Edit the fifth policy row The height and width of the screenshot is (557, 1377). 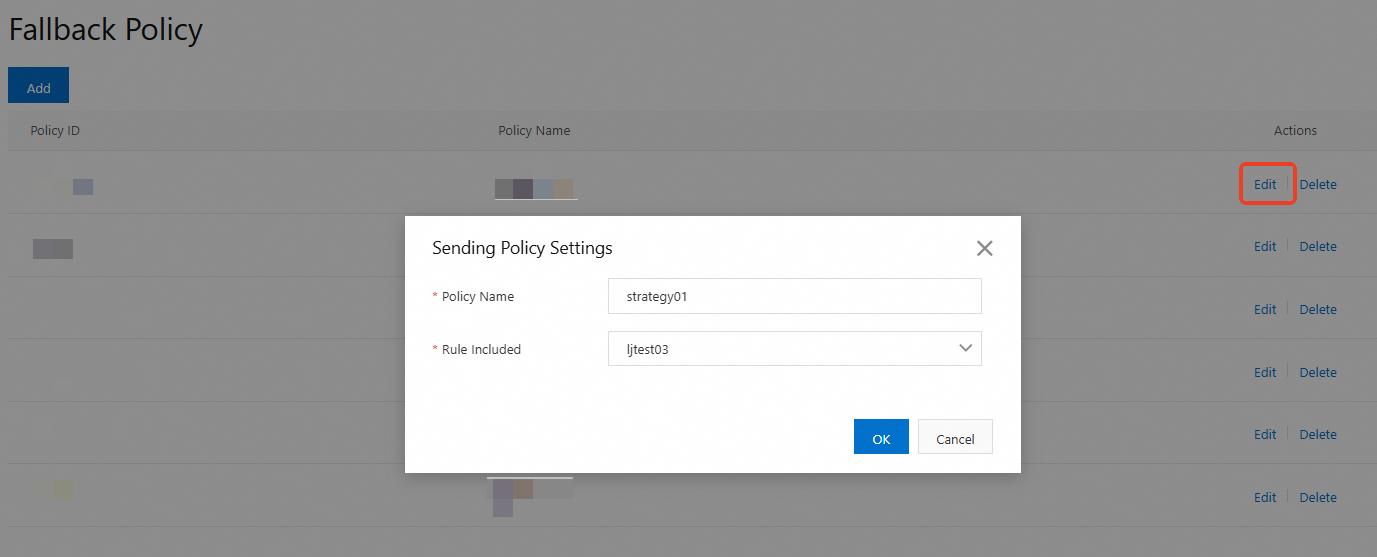[1265, 434]
